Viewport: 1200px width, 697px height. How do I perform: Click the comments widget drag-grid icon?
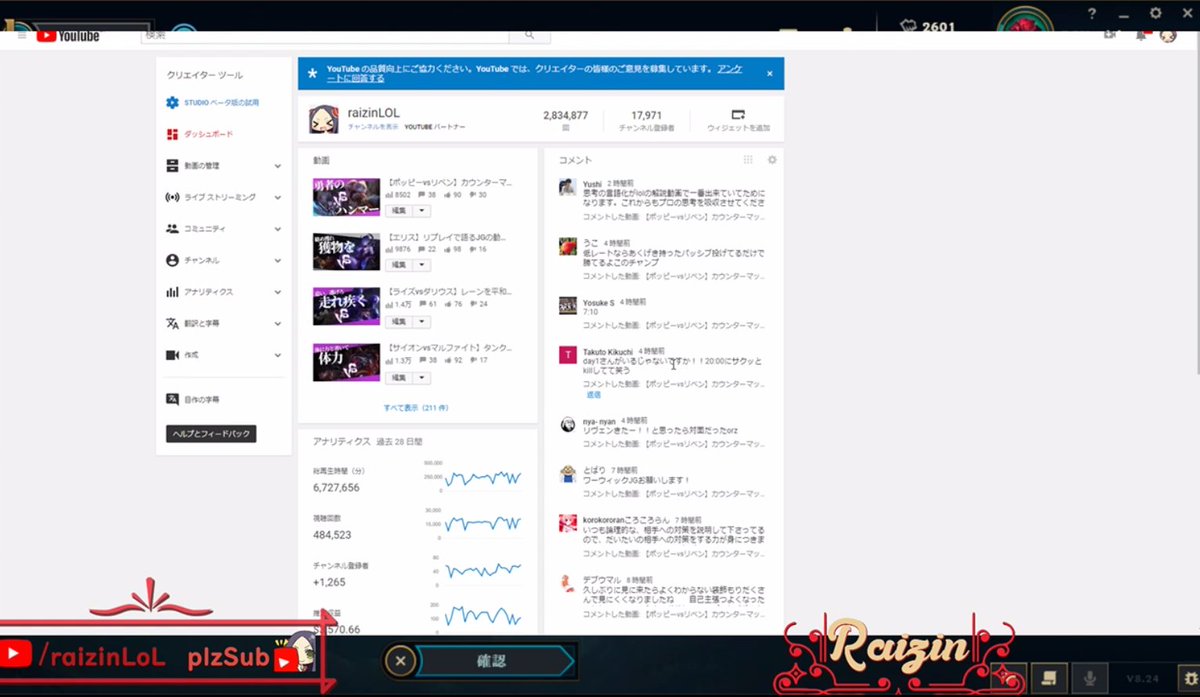coord(748,160)
